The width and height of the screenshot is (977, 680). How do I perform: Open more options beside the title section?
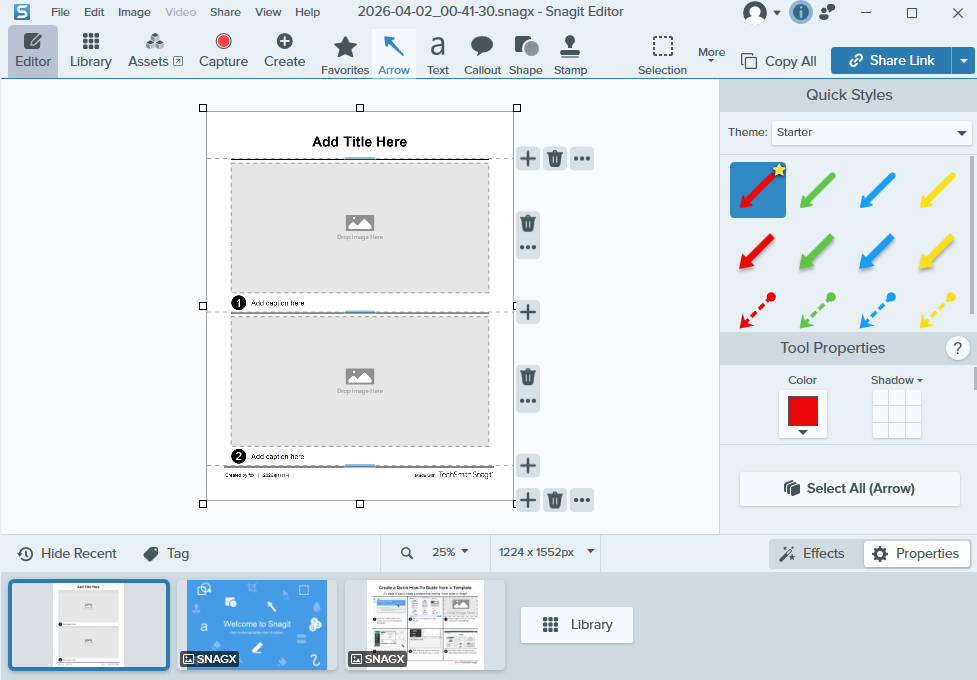582,158
